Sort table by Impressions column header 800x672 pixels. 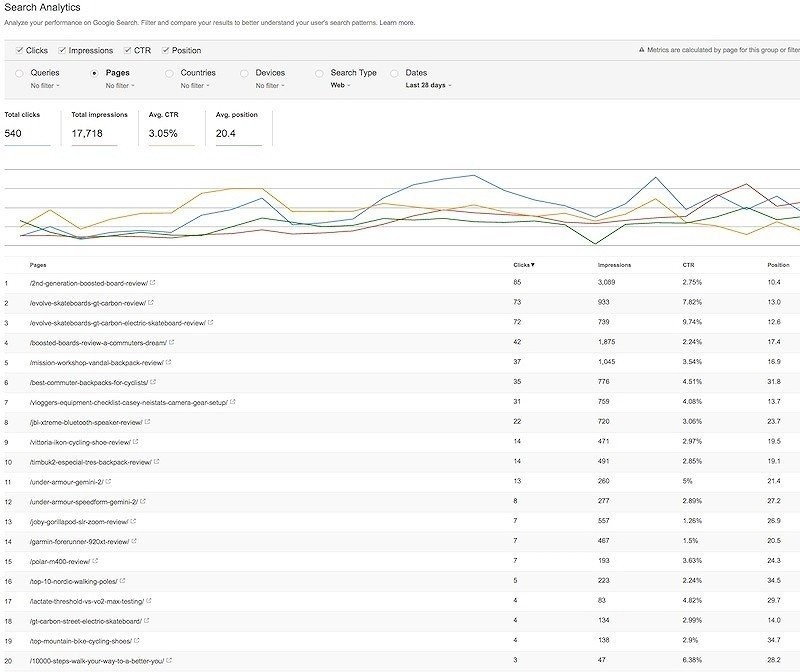click(614, 265)
